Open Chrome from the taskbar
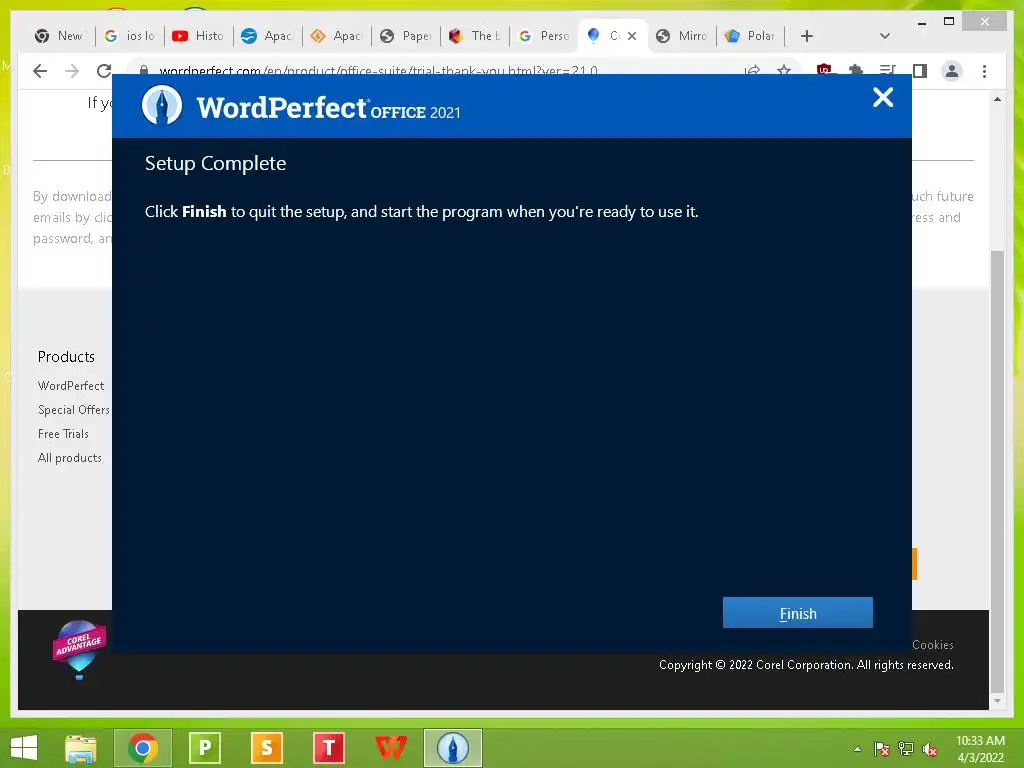 coord(143,748)
